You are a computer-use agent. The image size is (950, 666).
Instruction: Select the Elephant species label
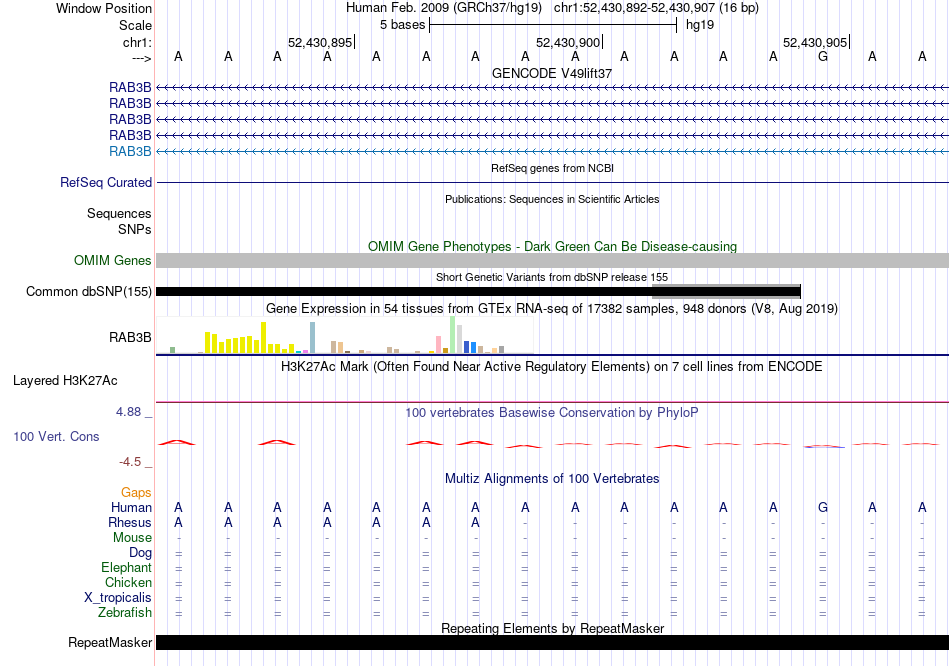pos(126,568)
